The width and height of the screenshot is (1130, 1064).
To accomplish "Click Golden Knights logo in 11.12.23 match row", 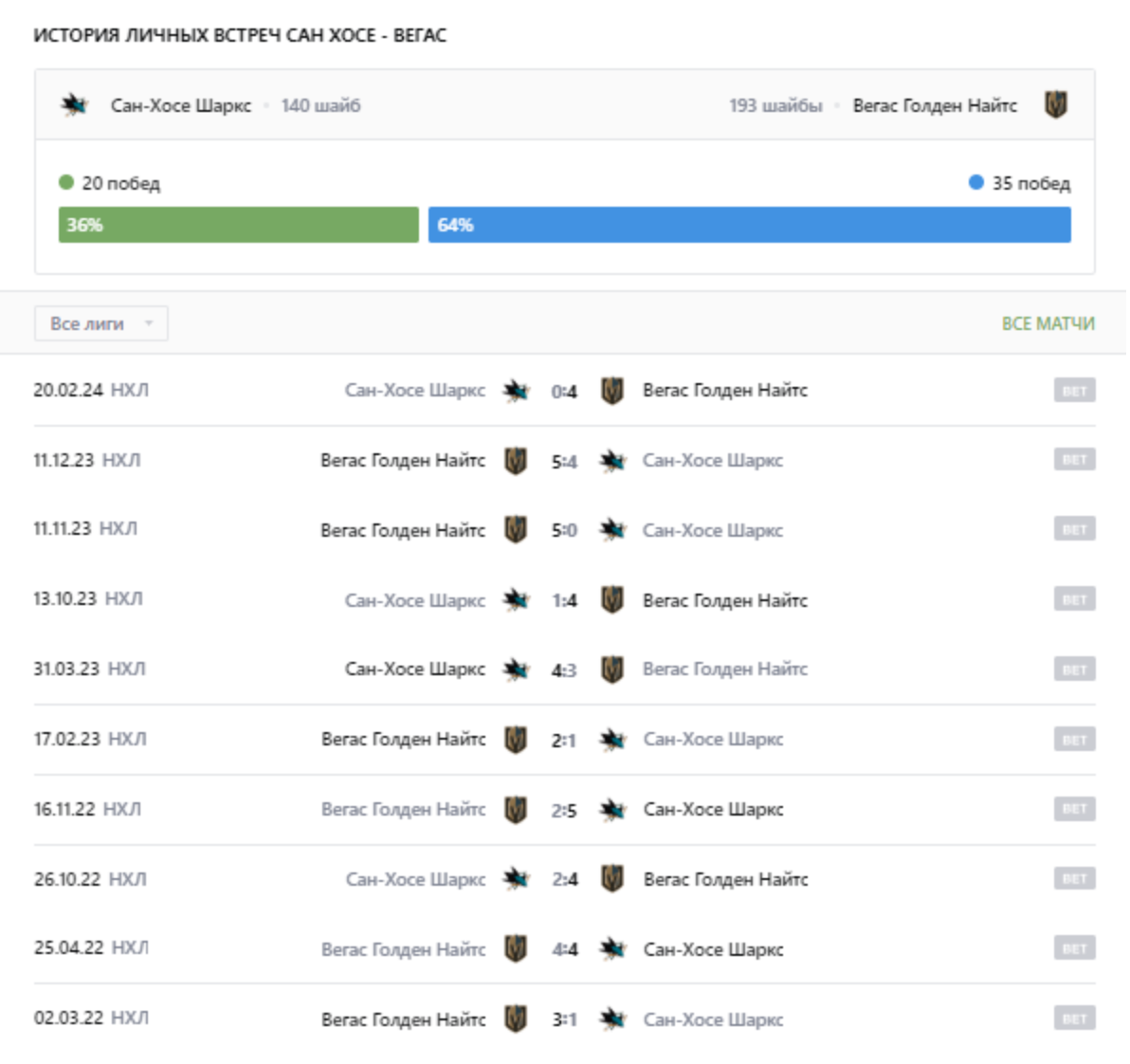I will click(x=516, y=461).
